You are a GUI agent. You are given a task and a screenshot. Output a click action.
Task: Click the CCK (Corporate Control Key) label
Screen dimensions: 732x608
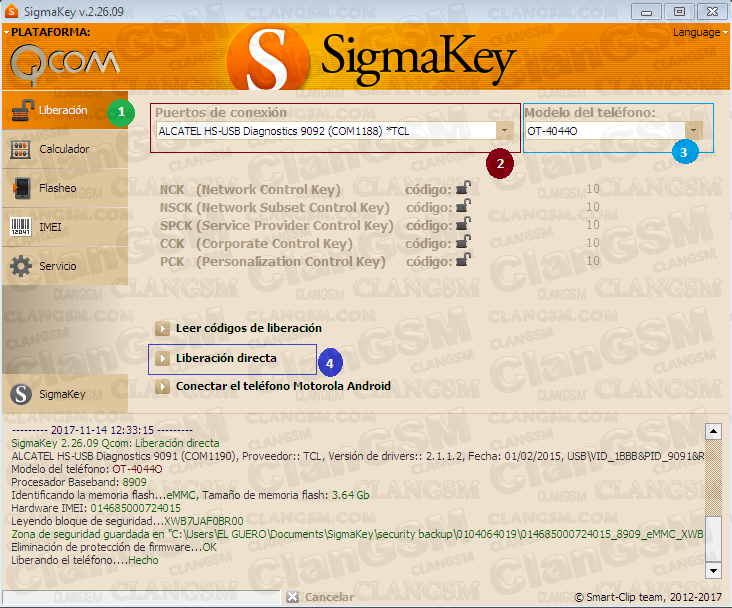[256, 244]
